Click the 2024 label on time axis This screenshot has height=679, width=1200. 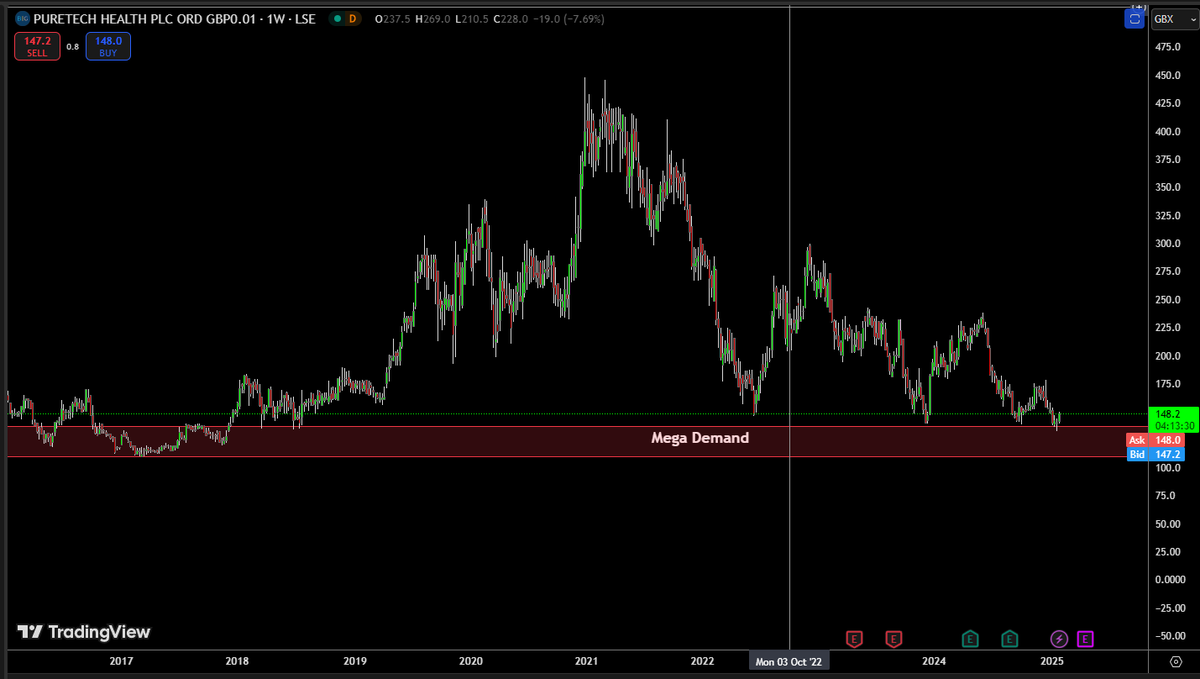(x=934, y=662)
